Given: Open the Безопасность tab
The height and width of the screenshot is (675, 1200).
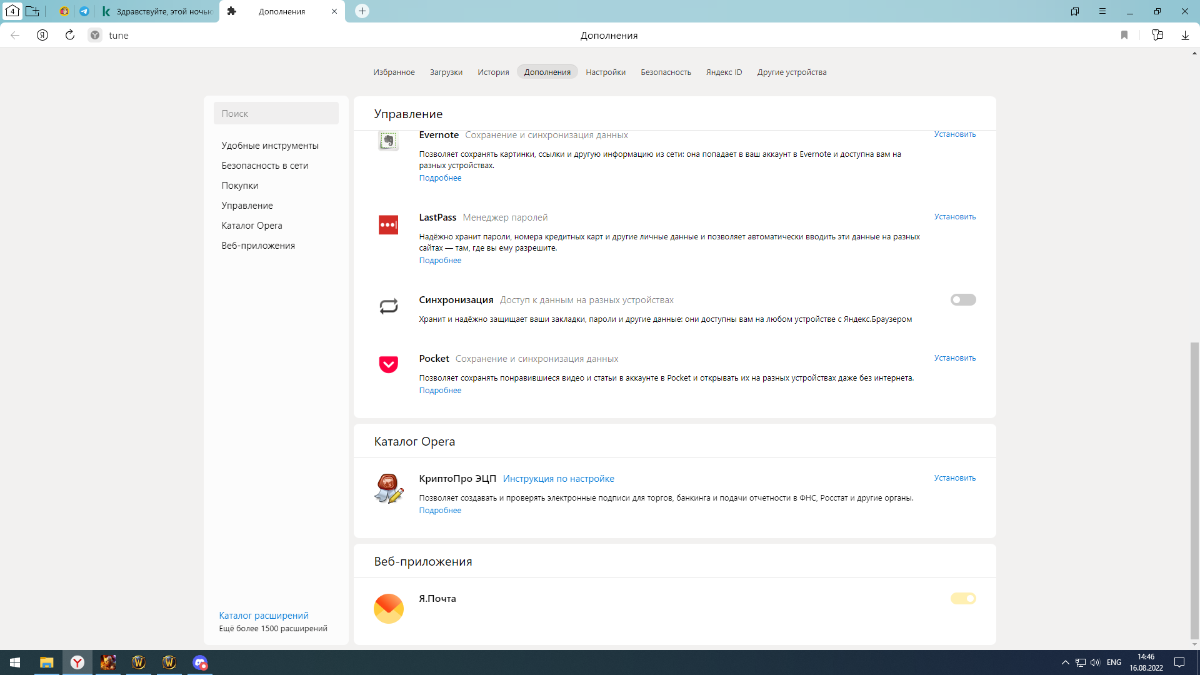Looking at the screenshot, I should (x=666, y=72).
